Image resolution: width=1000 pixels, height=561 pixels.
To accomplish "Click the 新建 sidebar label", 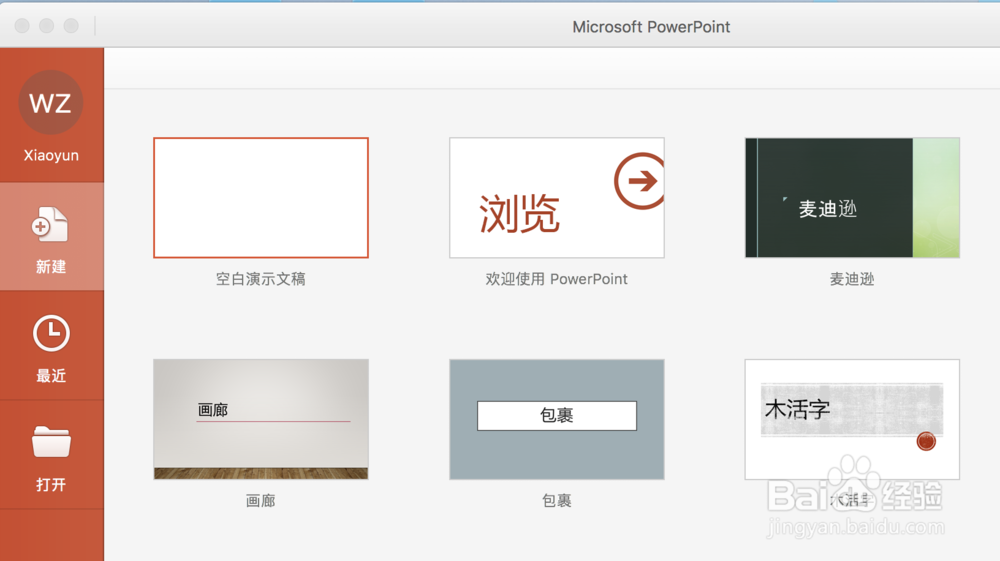I will (51, 266).
